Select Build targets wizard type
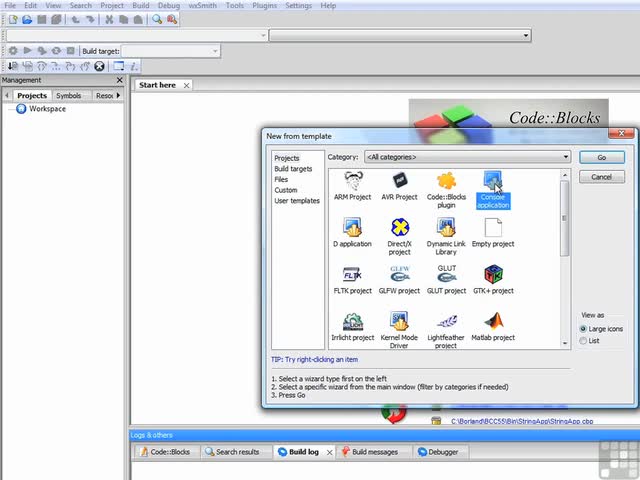The image size is (640, 480). pyautogui.click(x=293, y=169)
